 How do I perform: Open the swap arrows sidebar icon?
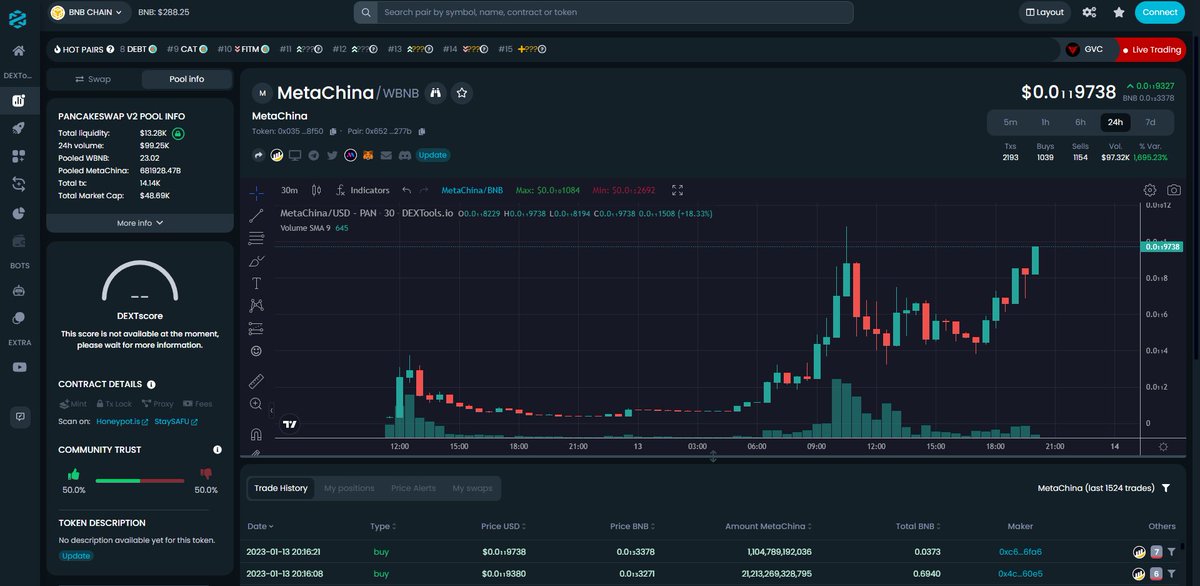pyautogui.click(x=18, y=184)
